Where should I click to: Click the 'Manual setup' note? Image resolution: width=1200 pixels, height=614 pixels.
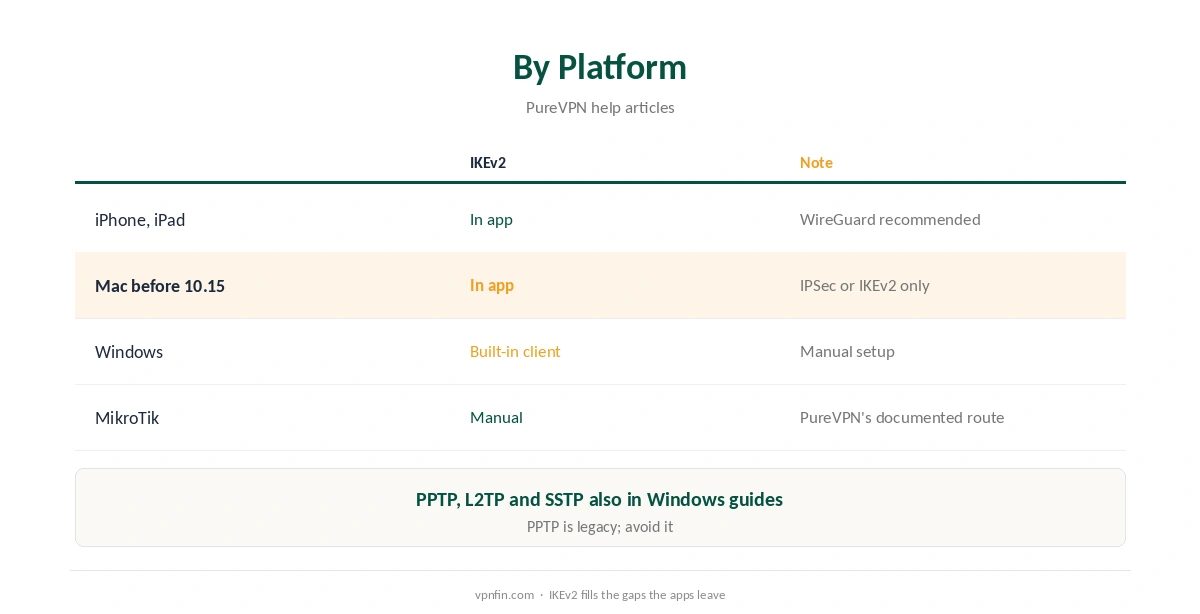(847, 351)
